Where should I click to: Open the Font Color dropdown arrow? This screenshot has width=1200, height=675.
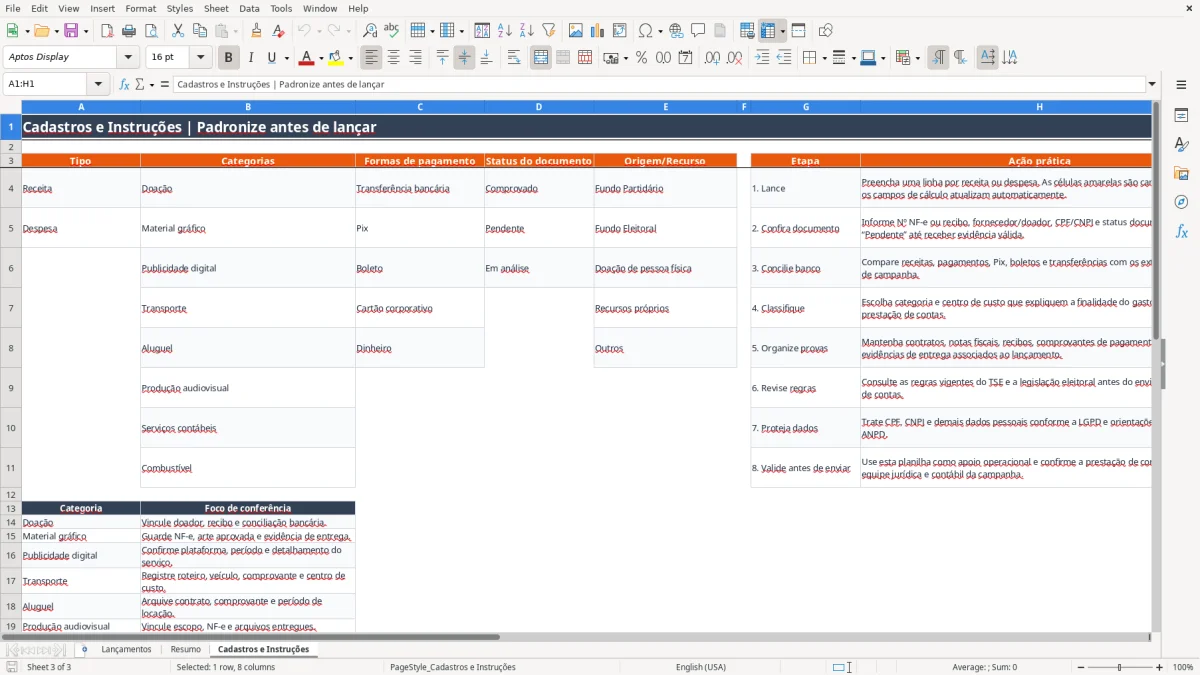321,58
